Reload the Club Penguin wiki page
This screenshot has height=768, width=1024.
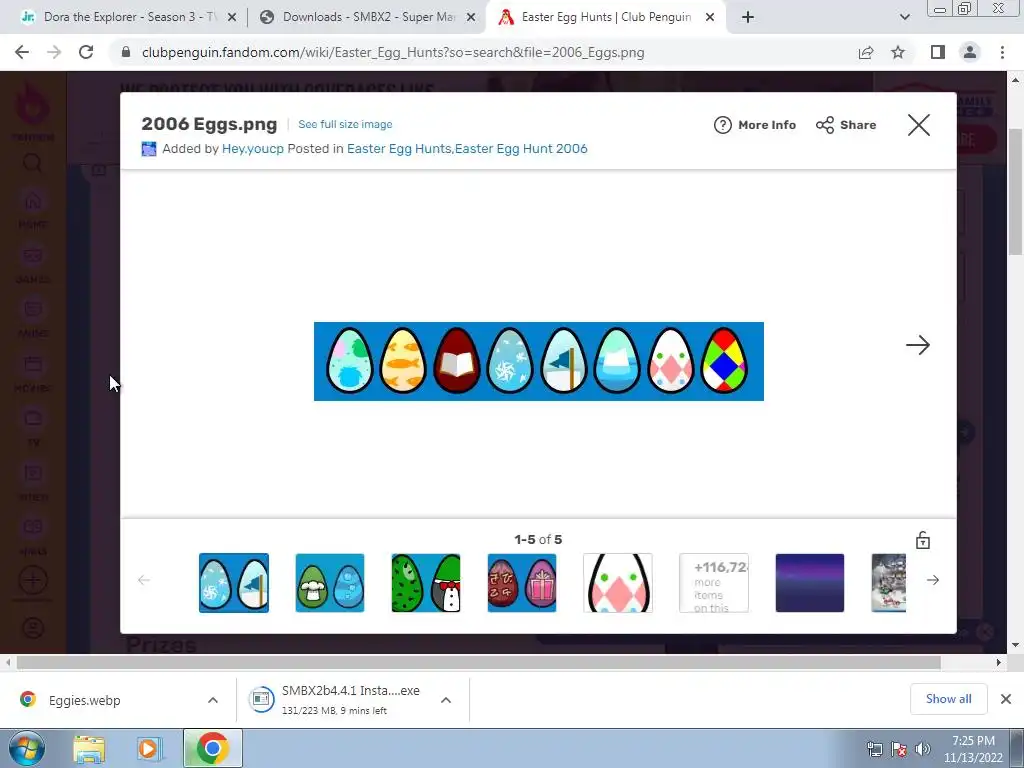pyautogui.click(x=86, y=52)
